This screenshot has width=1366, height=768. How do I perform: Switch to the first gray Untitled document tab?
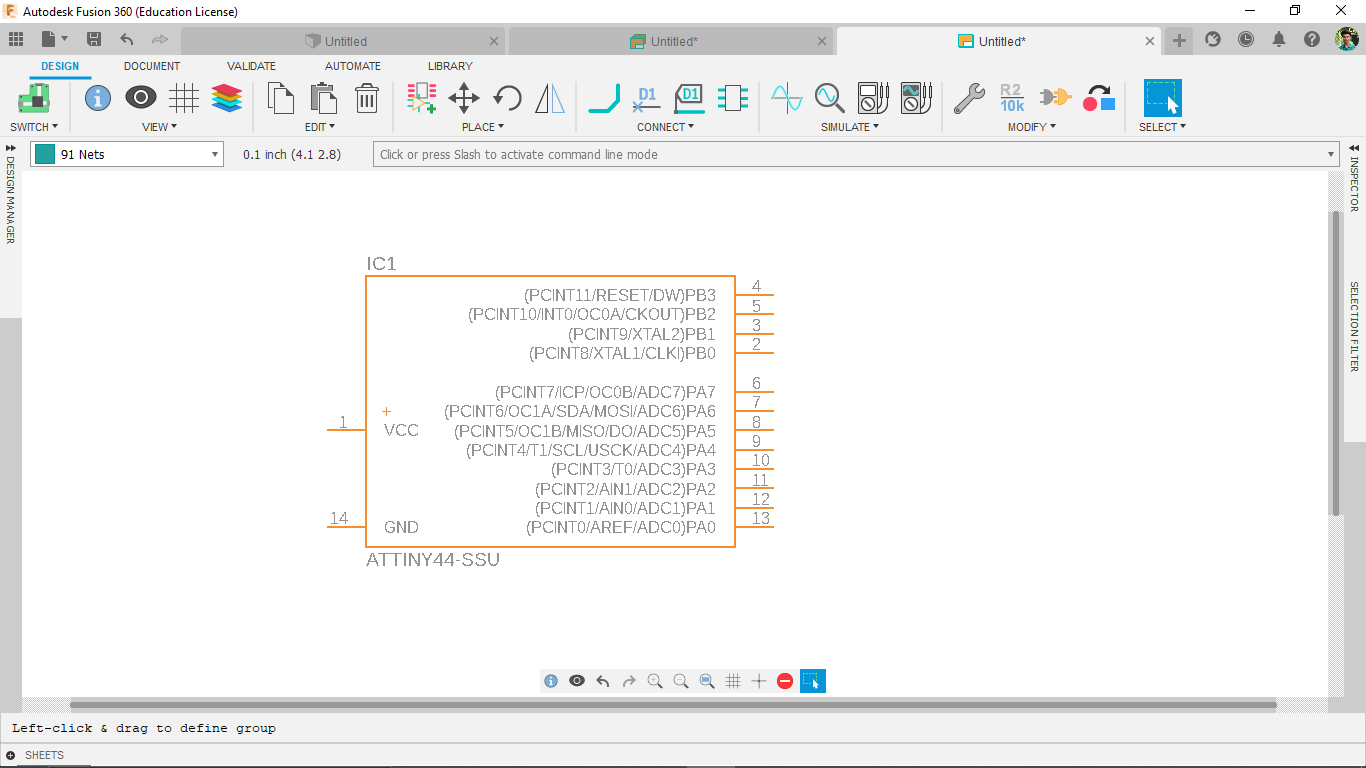(x=344, y=41)
